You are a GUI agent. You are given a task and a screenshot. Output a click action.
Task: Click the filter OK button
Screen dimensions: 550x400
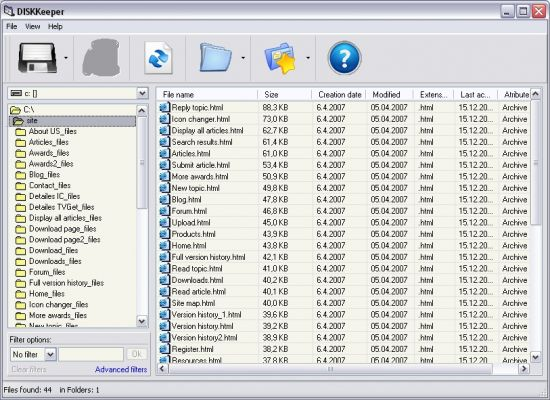[136, 354]
